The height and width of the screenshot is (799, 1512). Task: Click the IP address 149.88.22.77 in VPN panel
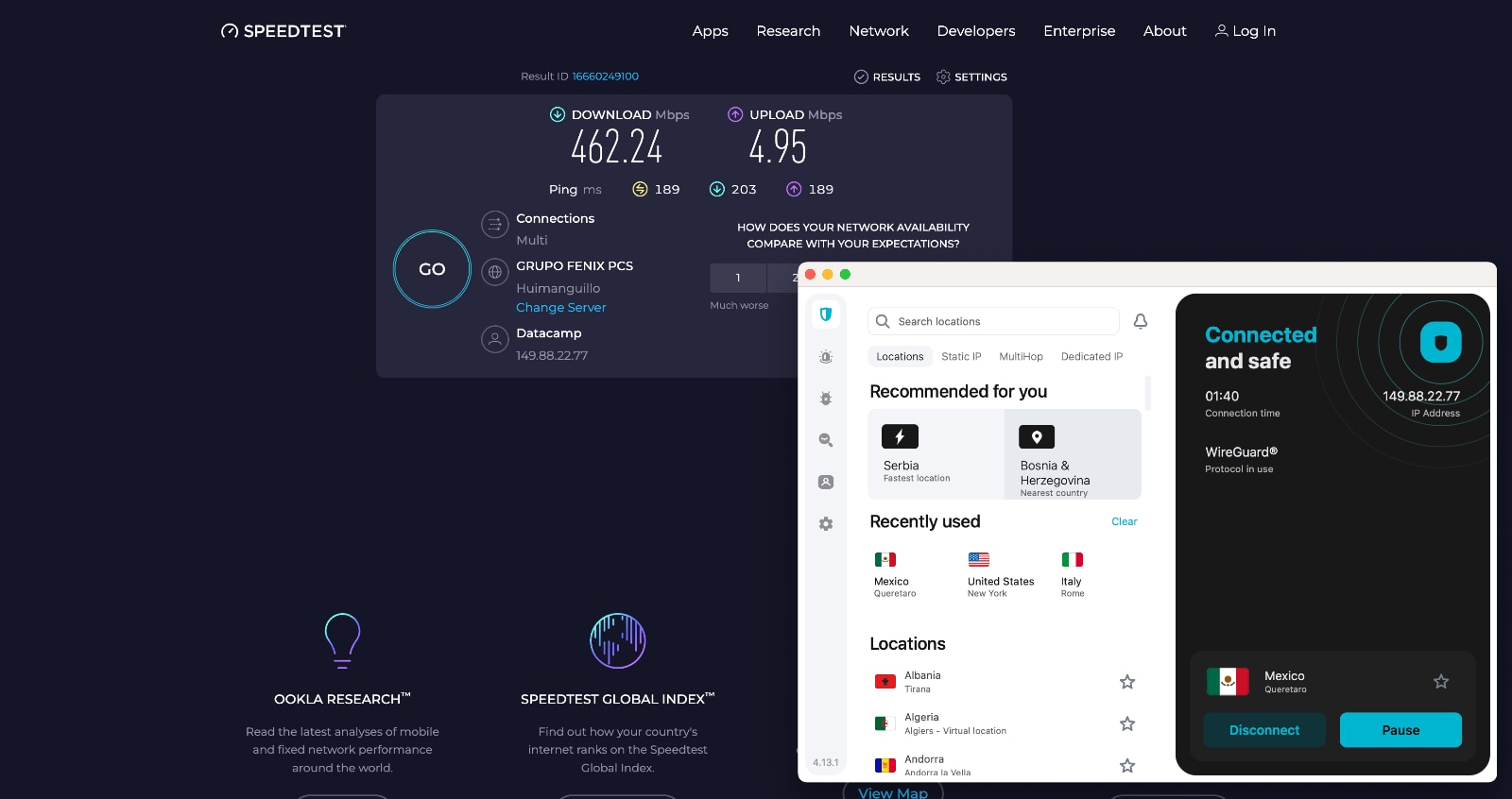(1421, 396)
